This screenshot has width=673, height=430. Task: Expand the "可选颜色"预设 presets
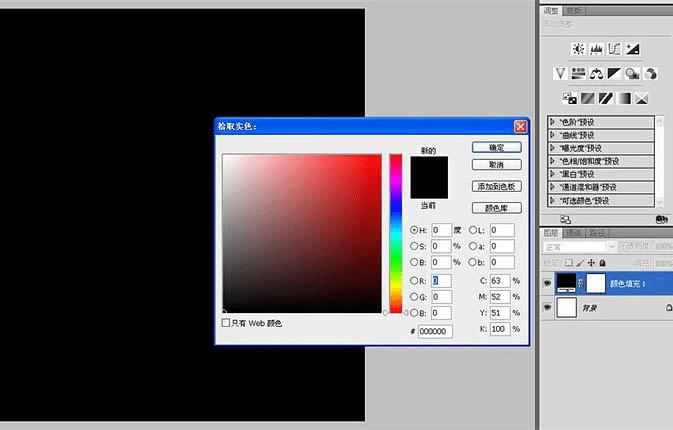[552, 200]
